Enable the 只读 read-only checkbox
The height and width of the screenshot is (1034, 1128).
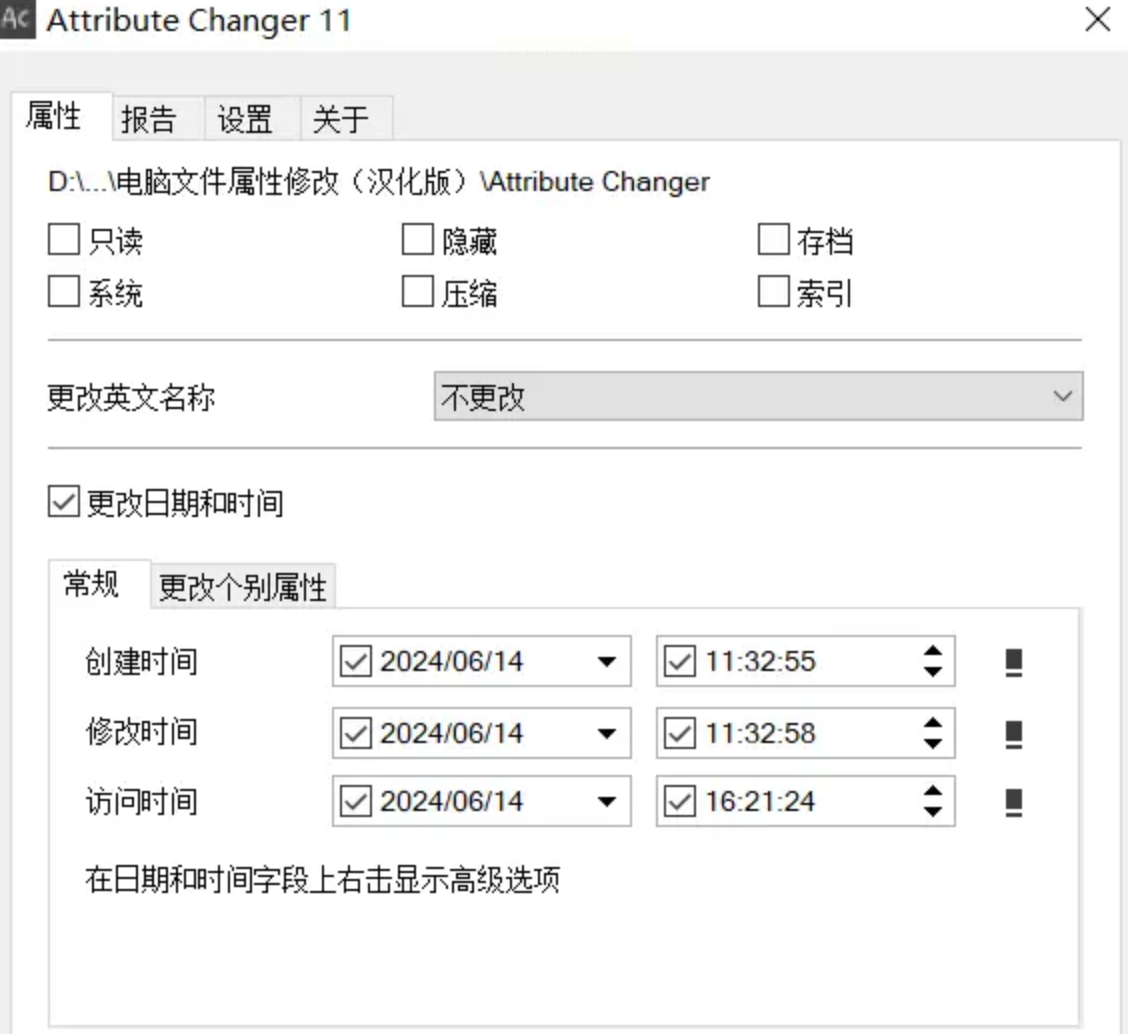63,241
